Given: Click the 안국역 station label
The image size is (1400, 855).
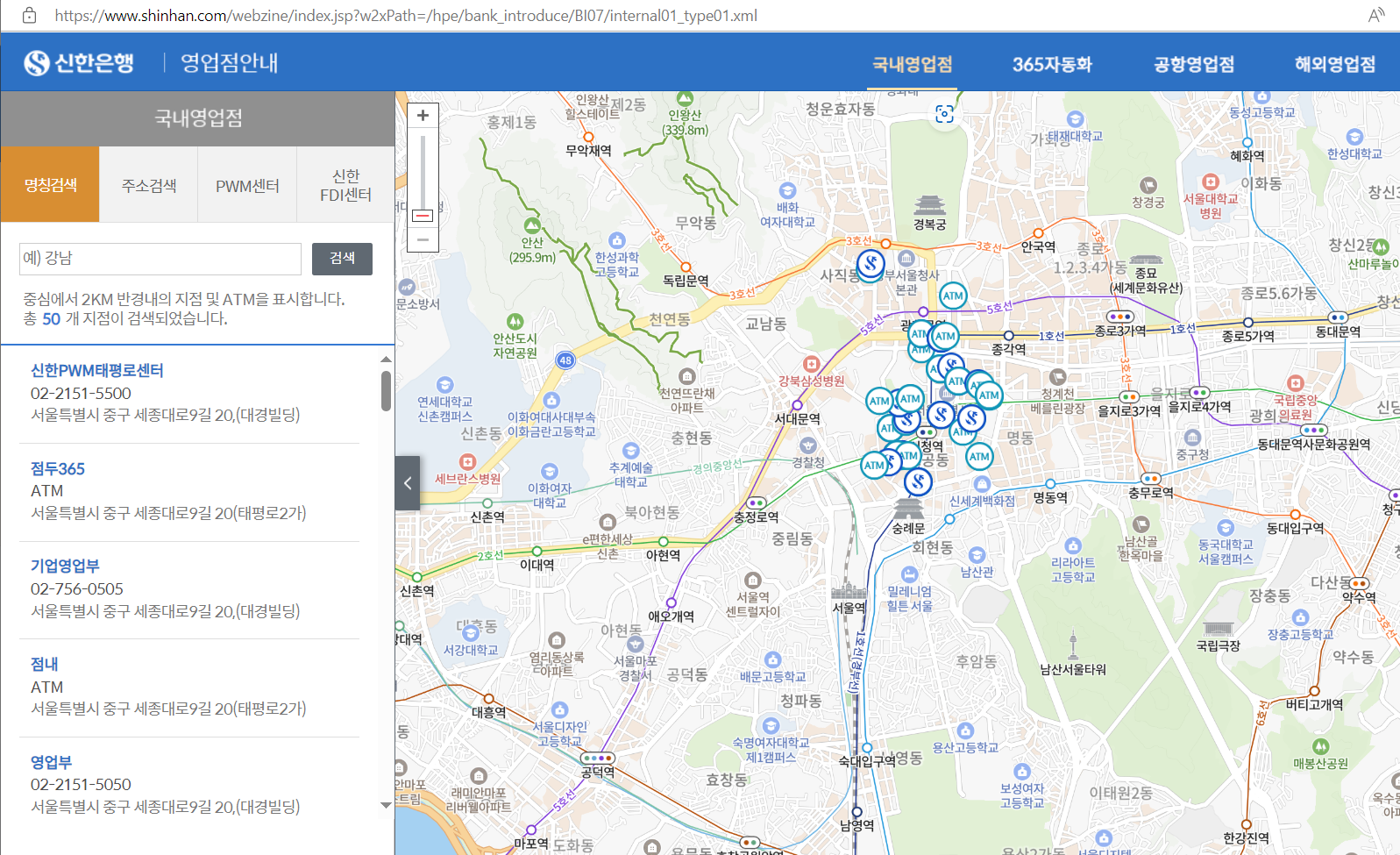Looking at the screenshot, I should [x=1038, y=247].
